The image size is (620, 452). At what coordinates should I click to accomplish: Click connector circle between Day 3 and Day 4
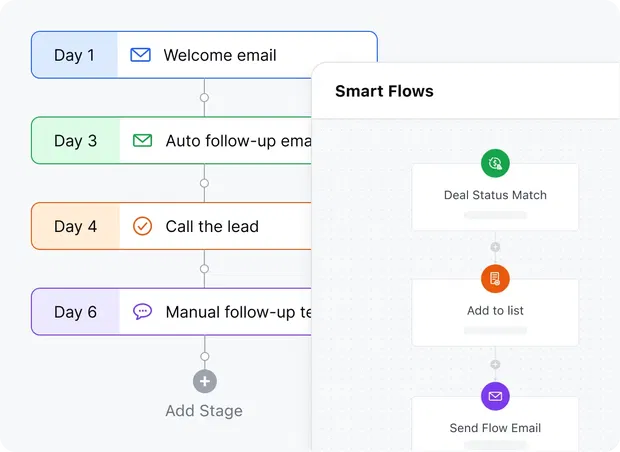click(204, 183)
